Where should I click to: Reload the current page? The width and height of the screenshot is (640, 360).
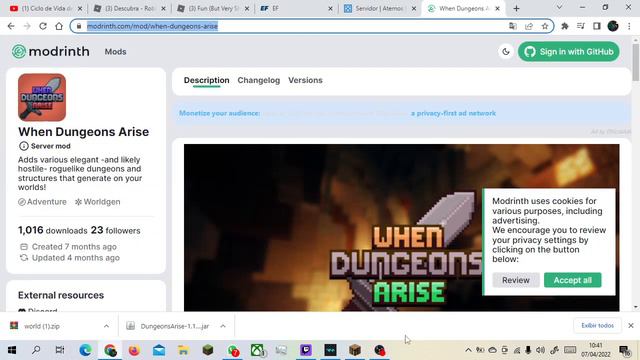click(43, 26)
